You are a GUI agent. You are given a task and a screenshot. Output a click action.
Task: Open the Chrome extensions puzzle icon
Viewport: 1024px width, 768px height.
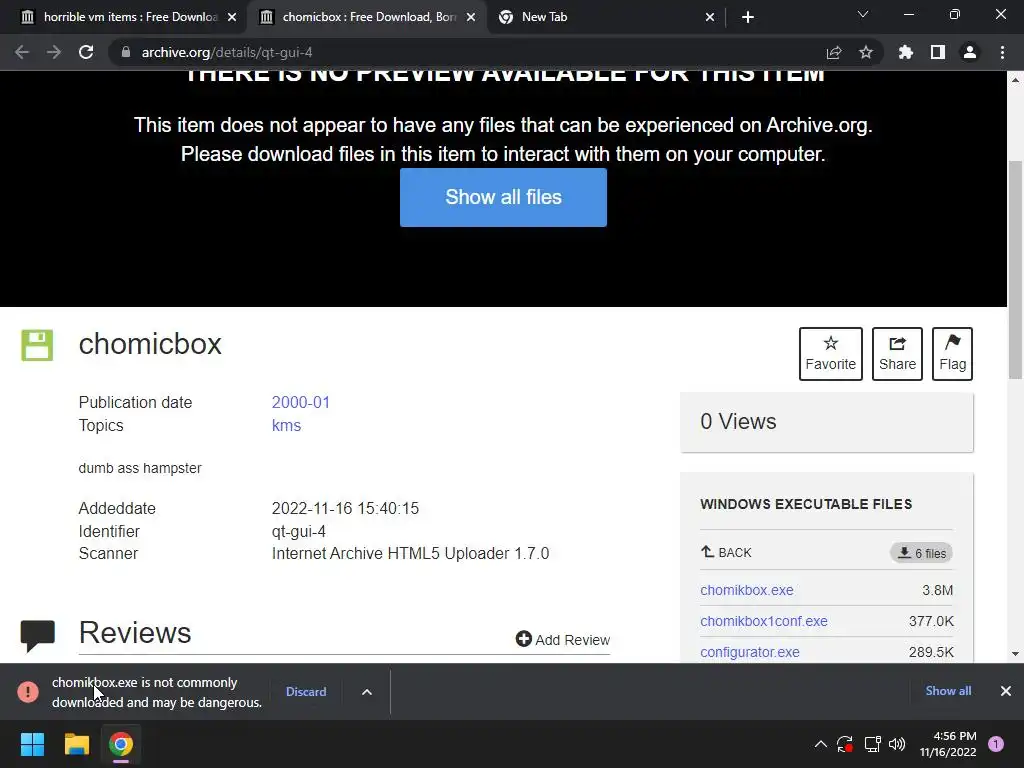click(x=906, y=52)
